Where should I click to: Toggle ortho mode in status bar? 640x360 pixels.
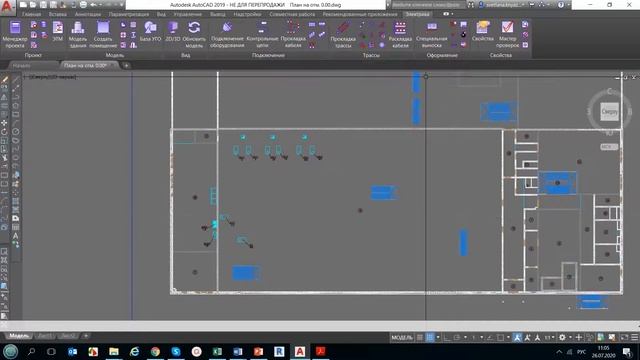point(447,337)
